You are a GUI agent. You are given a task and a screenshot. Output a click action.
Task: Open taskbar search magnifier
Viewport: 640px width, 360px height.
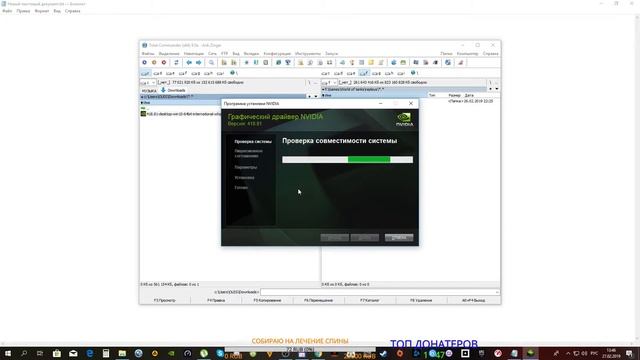(x=24, y=353)
